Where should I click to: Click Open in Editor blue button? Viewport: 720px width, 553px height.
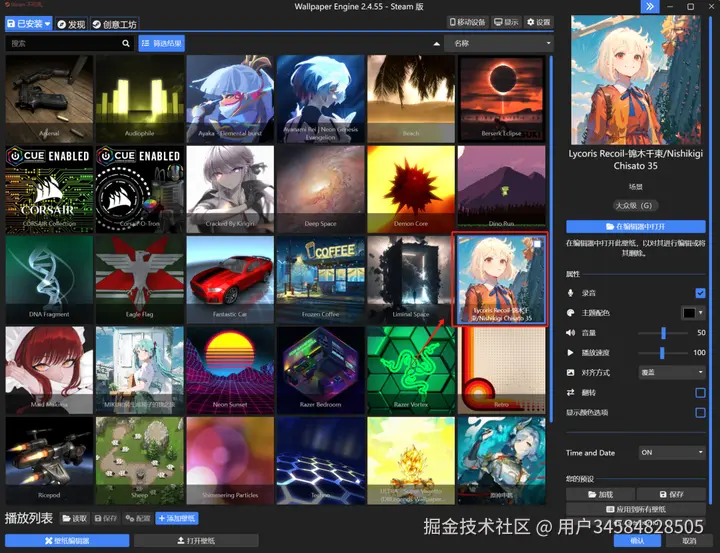(636, 226)
